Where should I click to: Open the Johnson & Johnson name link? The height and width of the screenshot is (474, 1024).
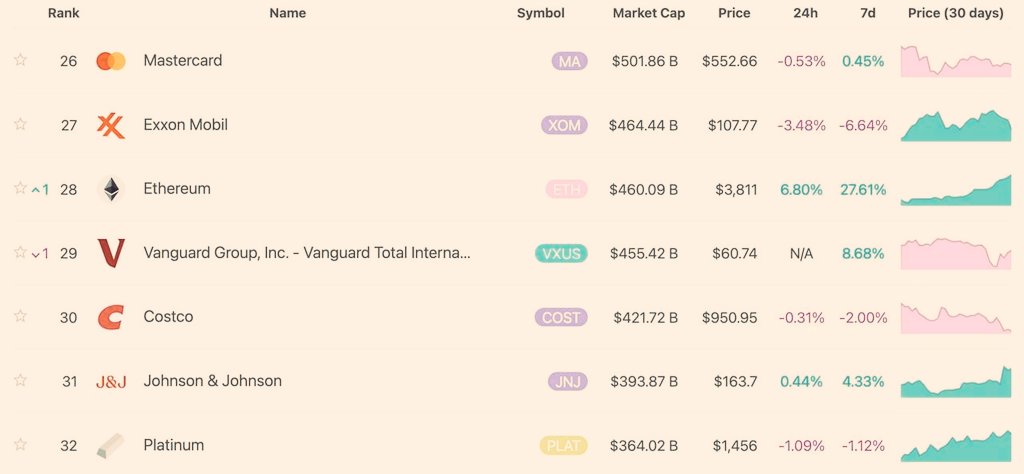(x=212, y=381)
